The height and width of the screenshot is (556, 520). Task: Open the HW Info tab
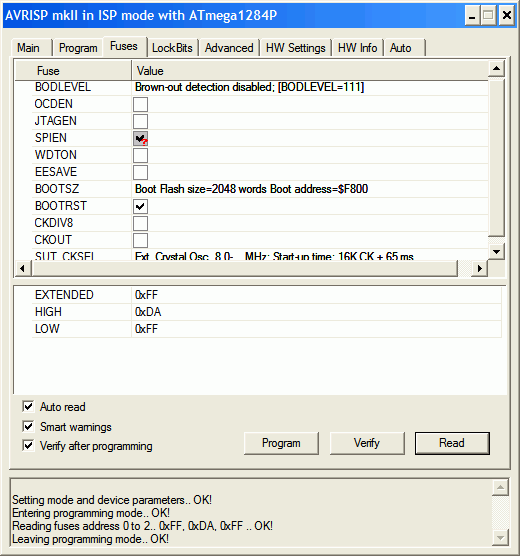(x=357, y=48)
